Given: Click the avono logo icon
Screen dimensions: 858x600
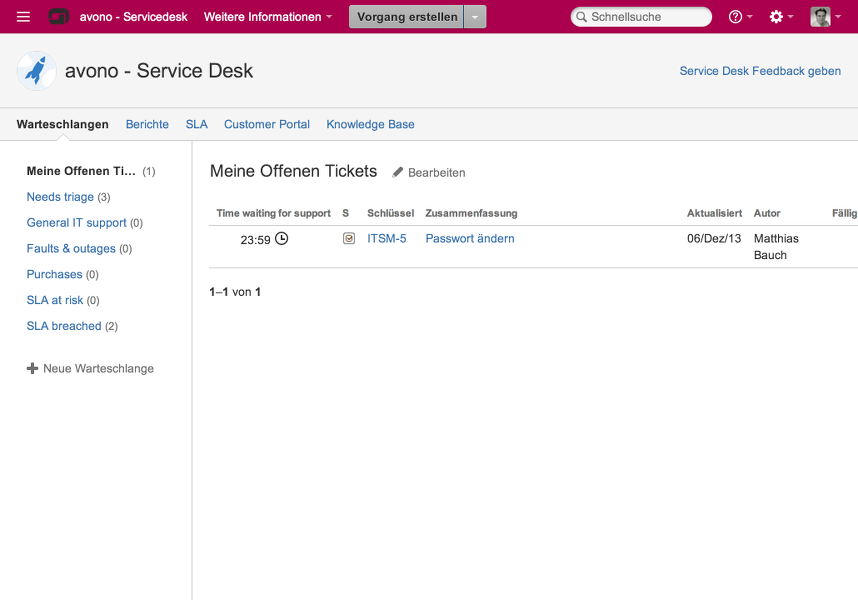Looking at the screenshot, I should click(59, 17).
